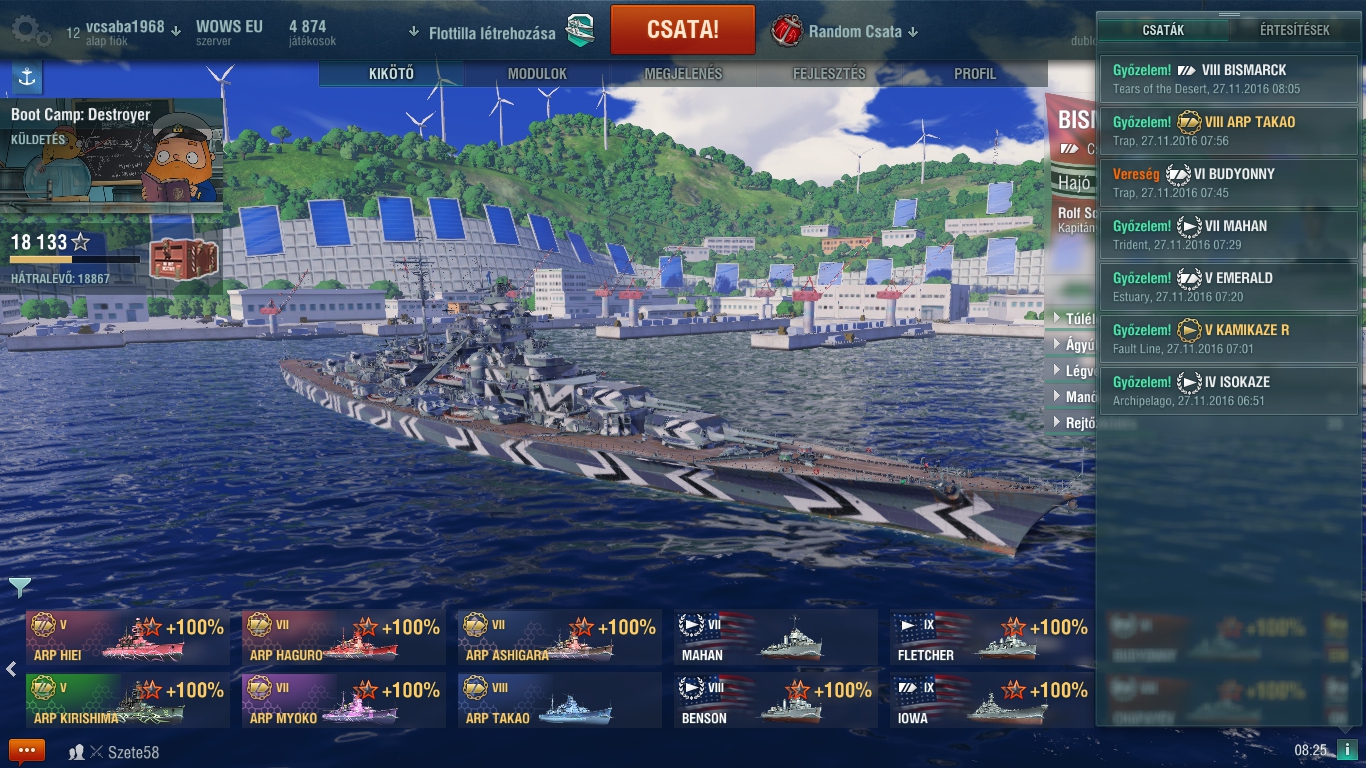Expand the vcsaba1968 account dropdown
Image resolution: width=1366 pixels, height=768 pixels.
pos(176,30)
